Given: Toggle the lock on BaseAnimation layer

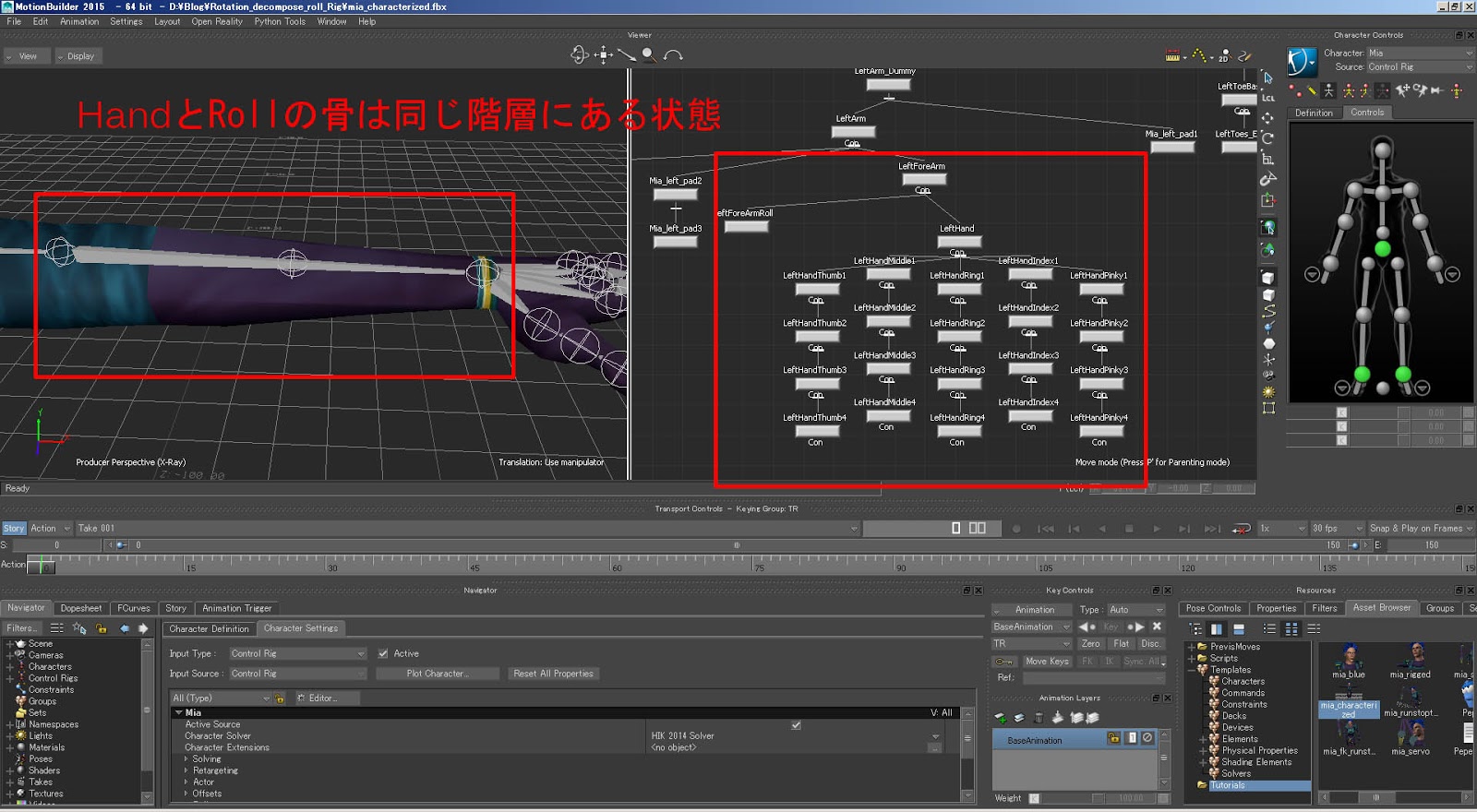Looking at the screenshot, I should pyautogui.click(x=1114, y=738).
